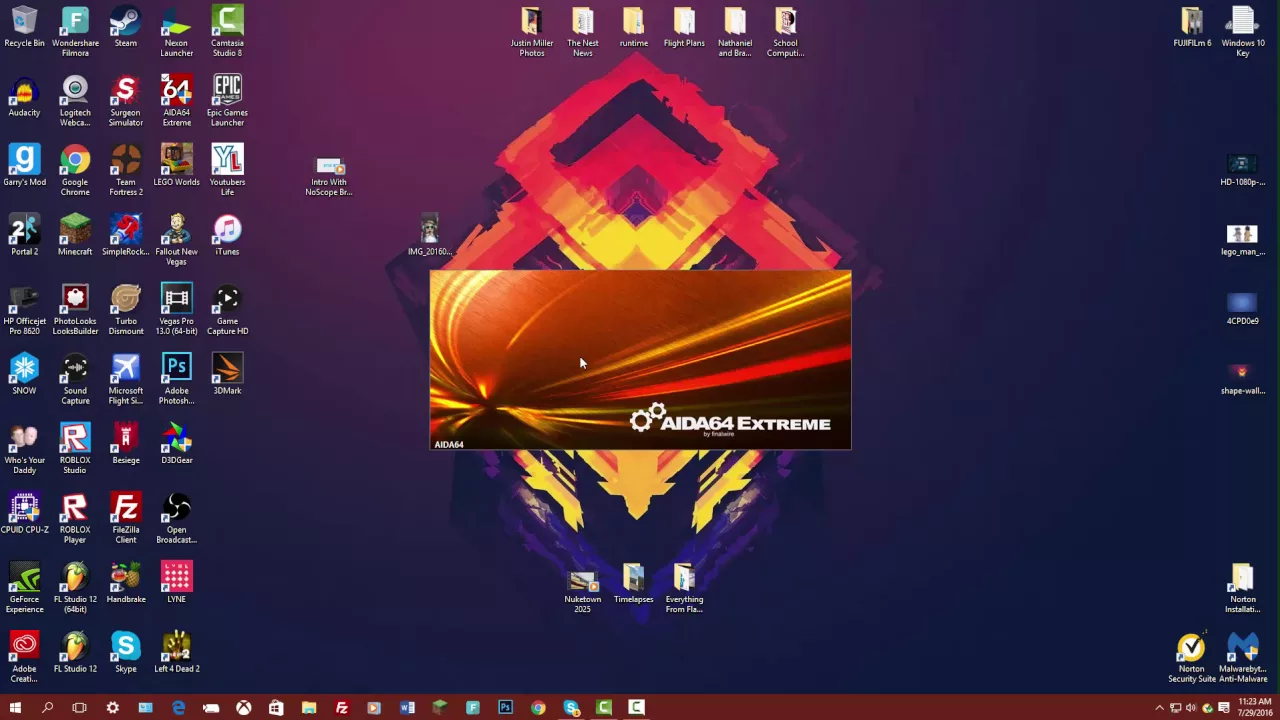Select Adobe Creative Cloud desktop icon

[x=24, y=658]
